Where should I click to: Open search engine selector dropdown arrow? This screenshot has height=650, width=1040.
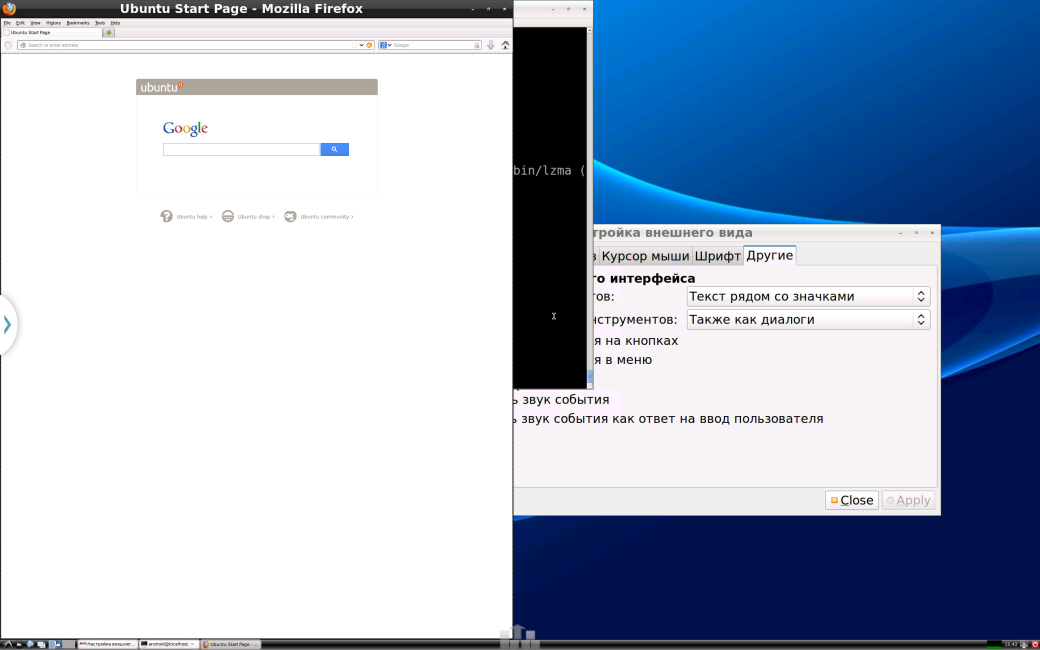389,45
